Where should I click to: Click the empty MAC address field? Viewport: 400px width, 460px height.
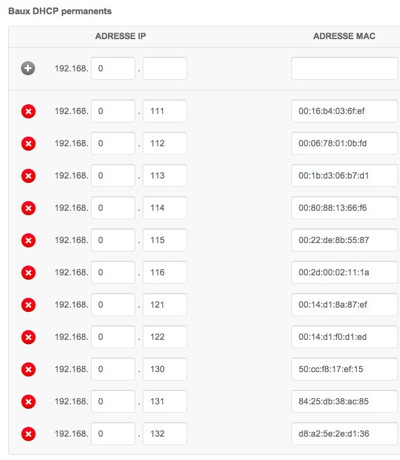tap(344, 68)
